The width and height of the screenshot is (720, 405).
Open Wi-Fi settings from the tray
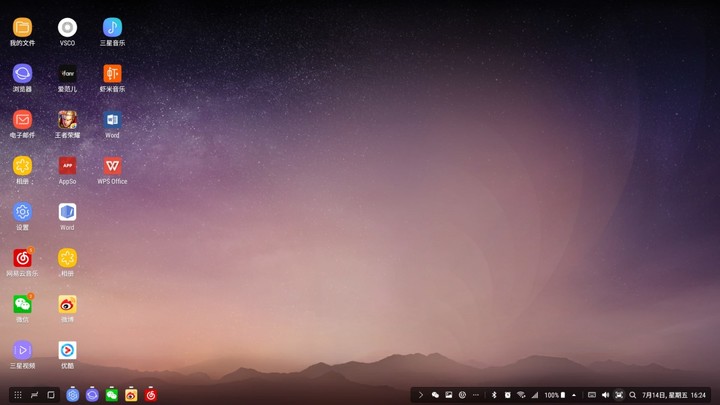tap(521, 395)
